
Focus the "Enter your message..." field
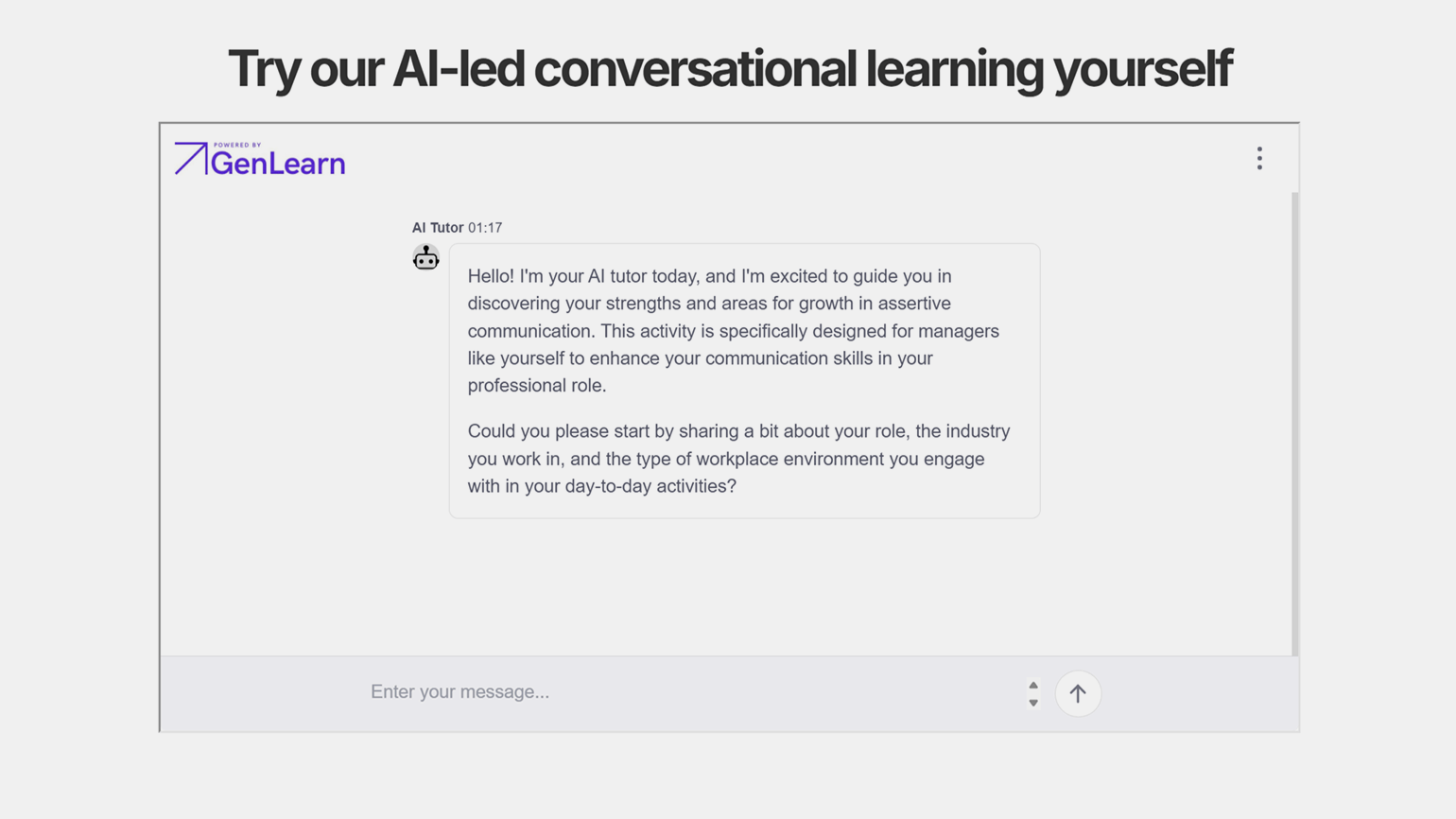point(690,692)
